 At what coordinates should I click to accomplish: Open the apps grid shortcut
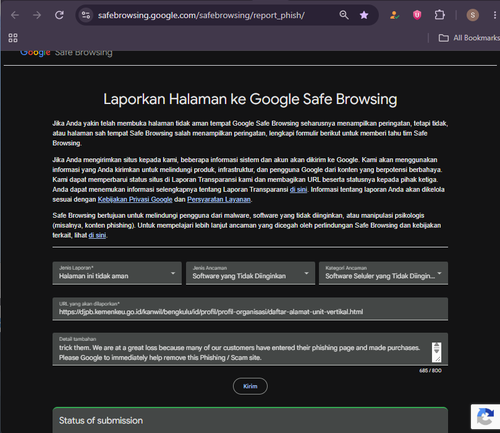pyautogui.click(x=13, y=38)
